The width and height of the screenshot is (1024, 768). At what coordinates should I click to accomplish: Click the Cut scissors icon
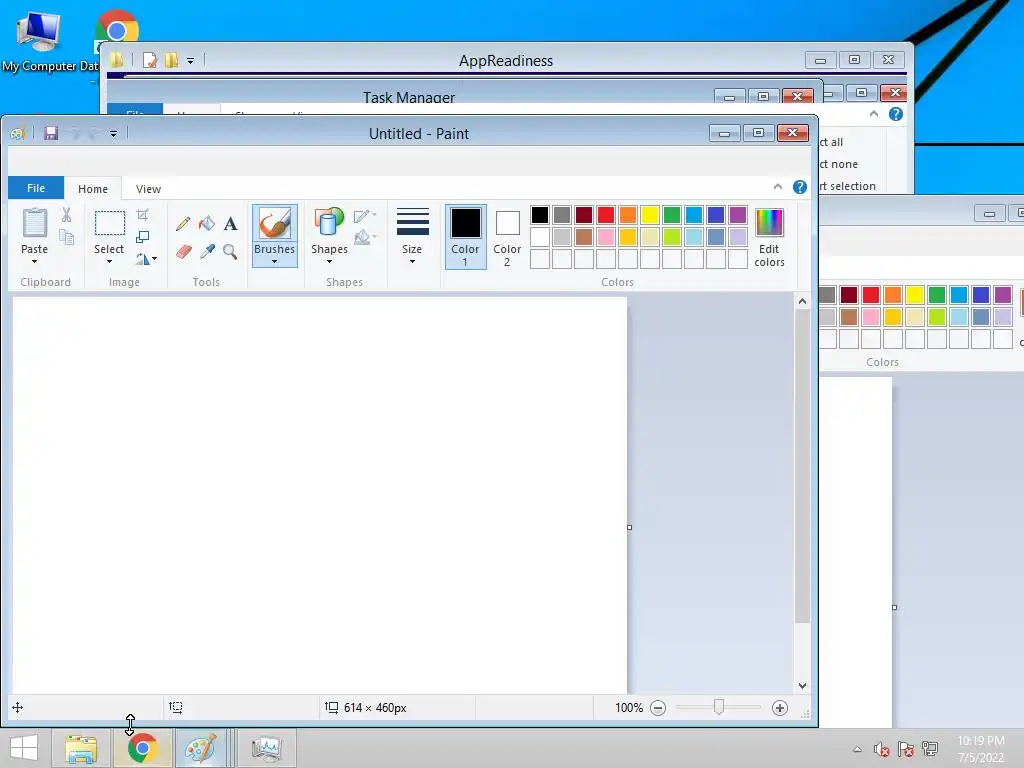click(66, 215)
